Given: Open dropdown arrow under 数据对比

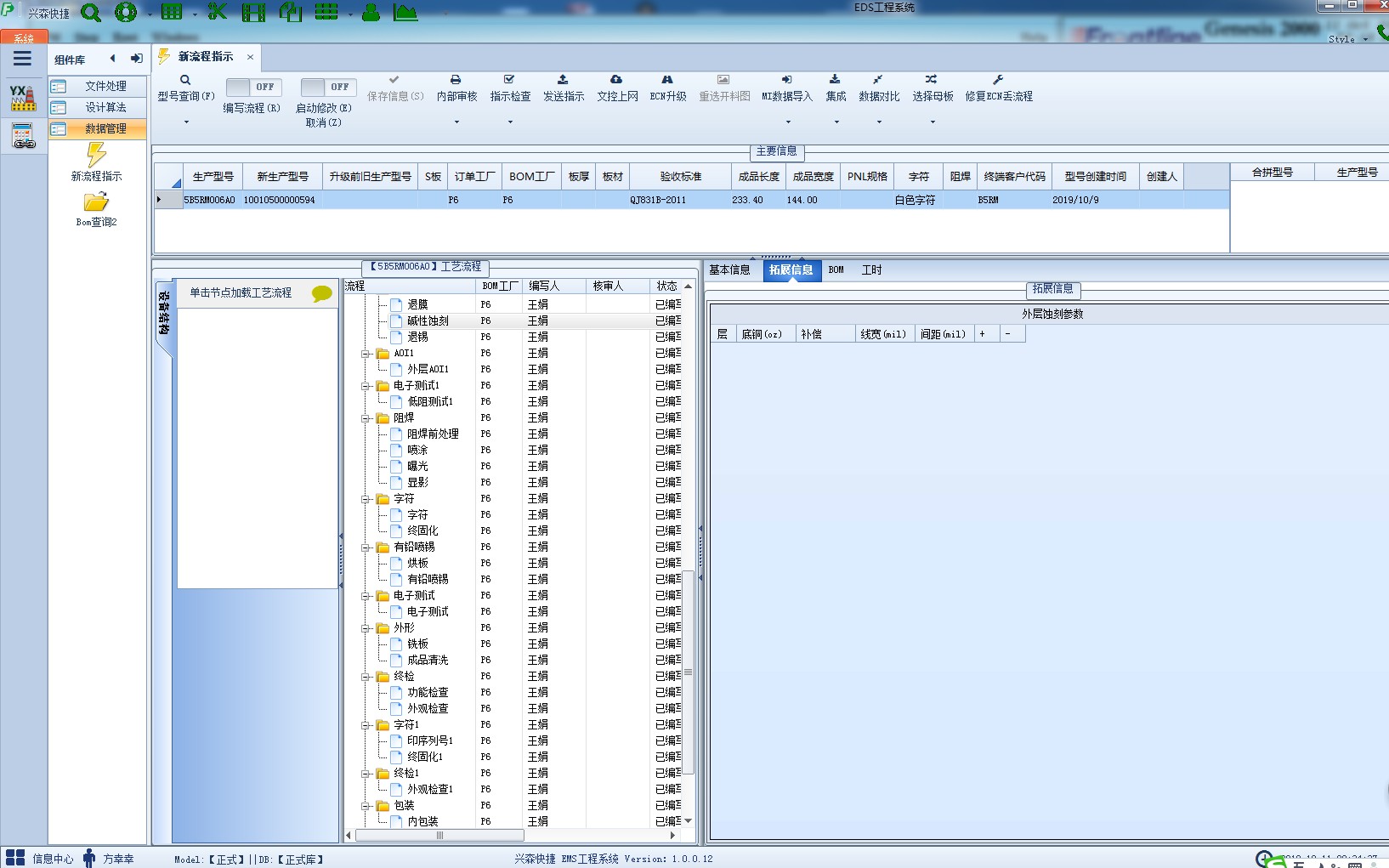Looking at the screenshot, I should (879, 122).
